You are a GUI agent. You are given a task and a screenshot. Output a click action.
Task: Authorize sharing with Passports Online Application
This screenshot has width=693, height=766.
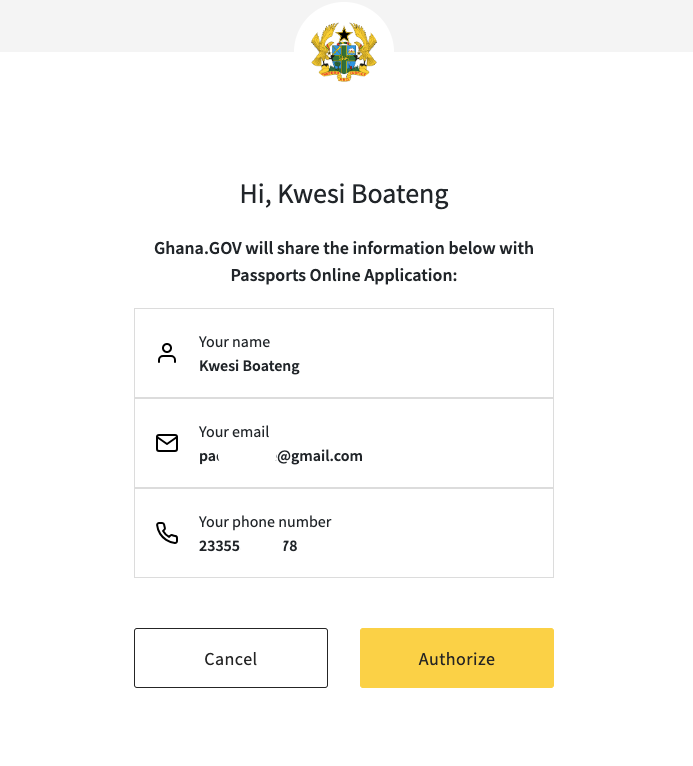click(x=457, y=658)
